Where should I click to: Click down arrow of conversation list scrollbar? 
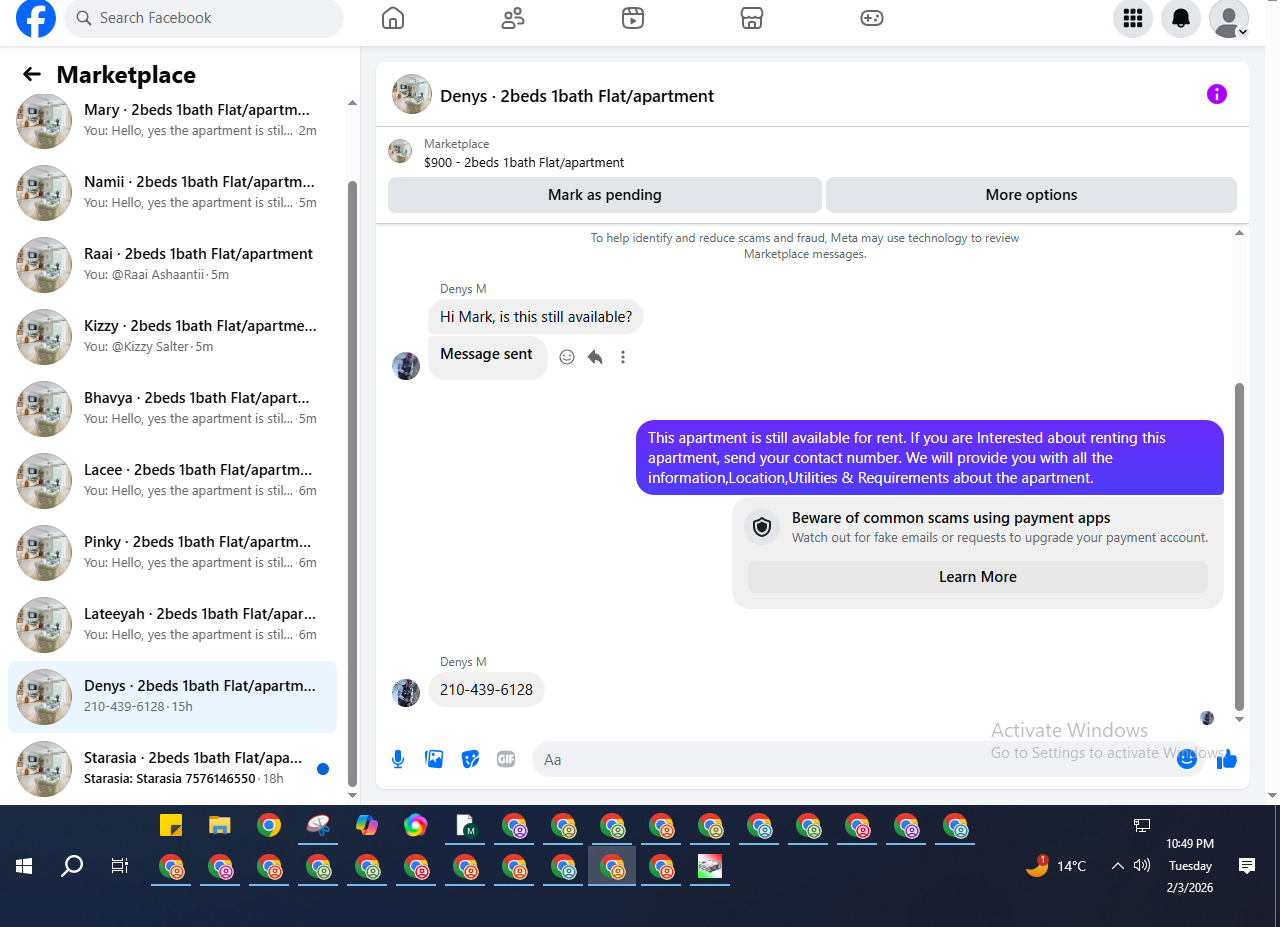point(352,795)
